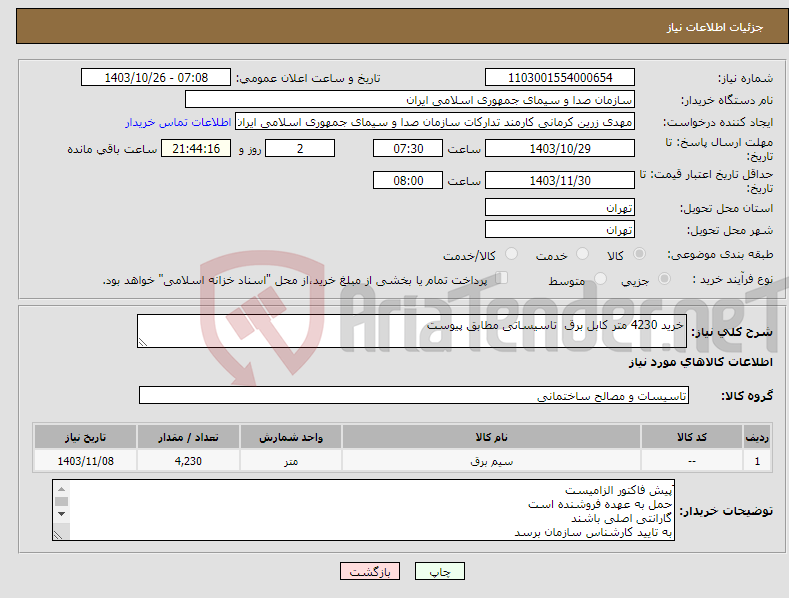Click the announcement date field 1403/10/26 - 07:08
This screenshot has width=789, height=598.
156,78
